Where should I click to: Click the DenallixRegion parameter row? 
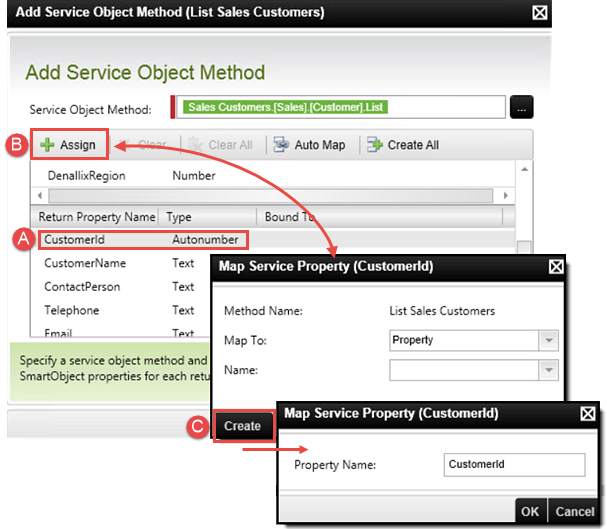(x=273, y=176)
